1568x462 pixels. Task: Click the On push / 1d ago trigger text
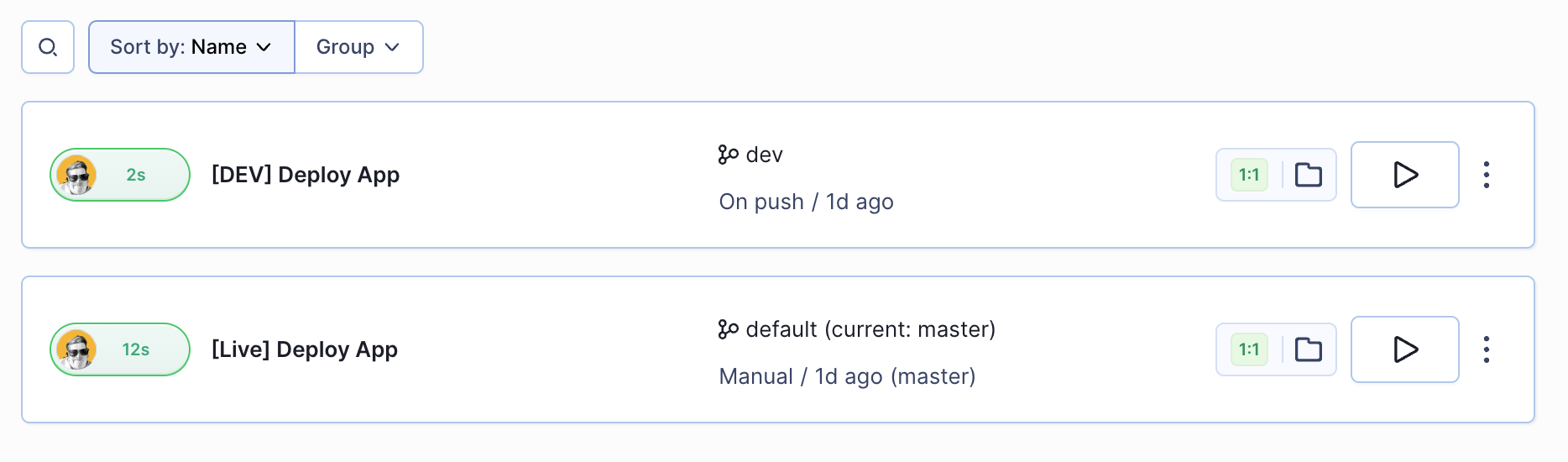click(x=807, y=202)
